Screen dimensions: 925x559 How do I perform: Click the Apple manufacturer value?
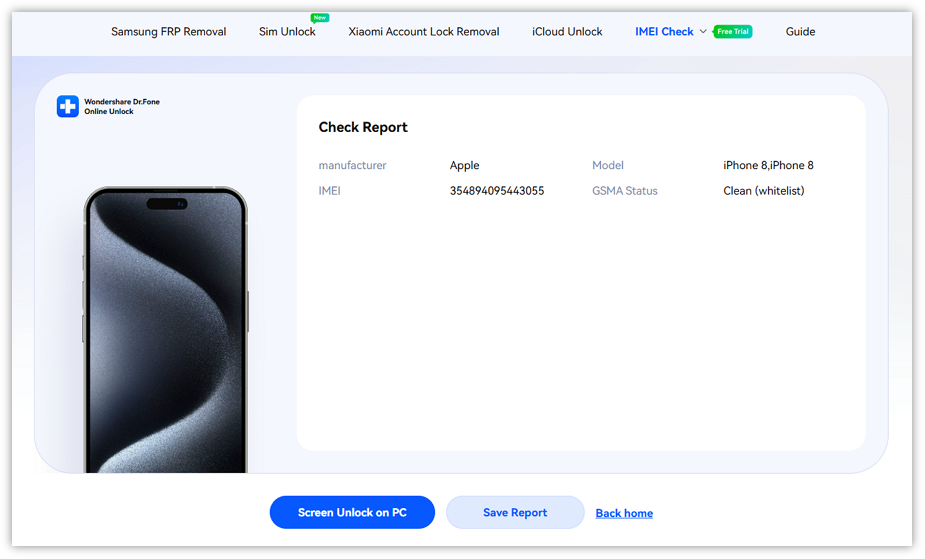click(464, 166)
